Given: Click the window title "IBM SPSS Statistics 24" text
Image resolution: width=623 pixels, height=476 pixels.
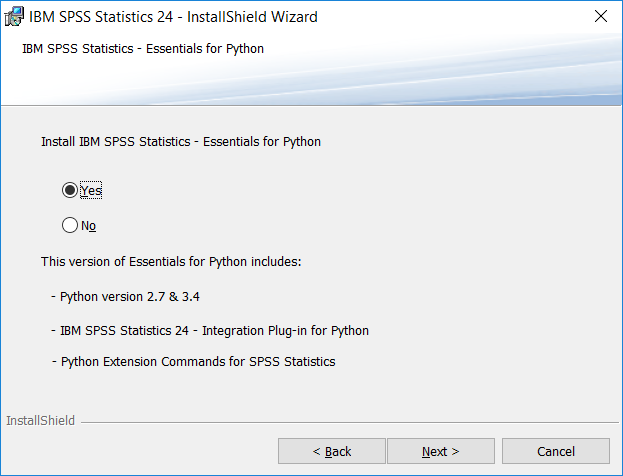Looking at the screenshot, I should point(101,17).
